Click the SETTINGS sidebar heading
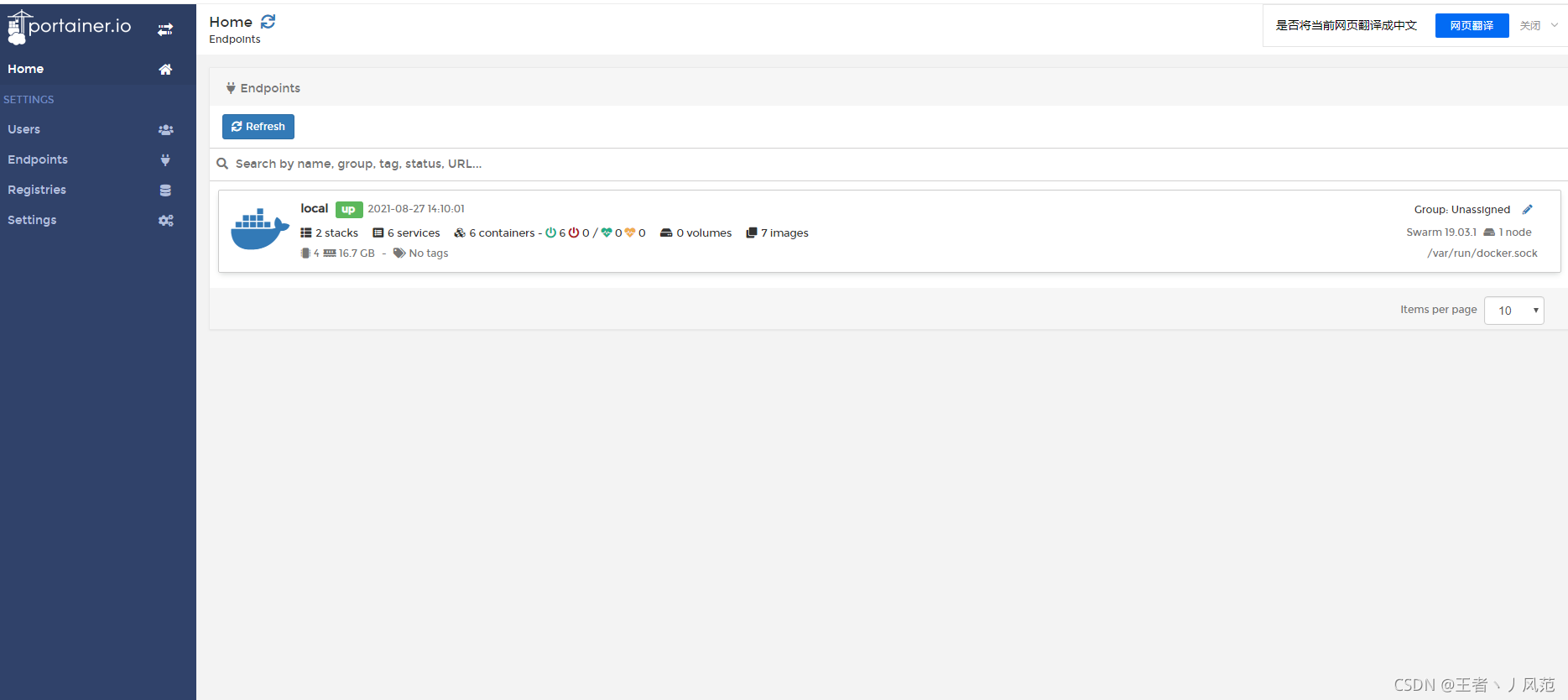Screen dimensions: 1568x700 click(29, 99)
